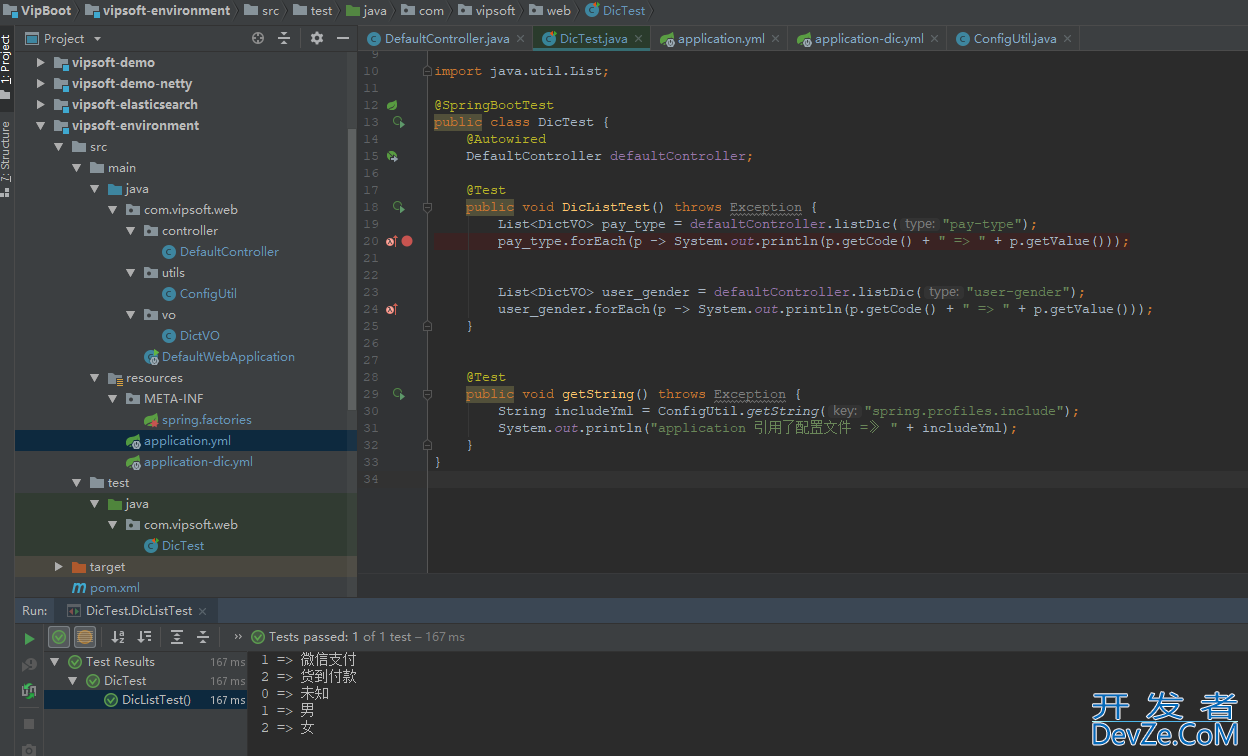Screen dimensions: 1248x756
Task: Sort test results by duration
Action: click(x=145, y=637)
